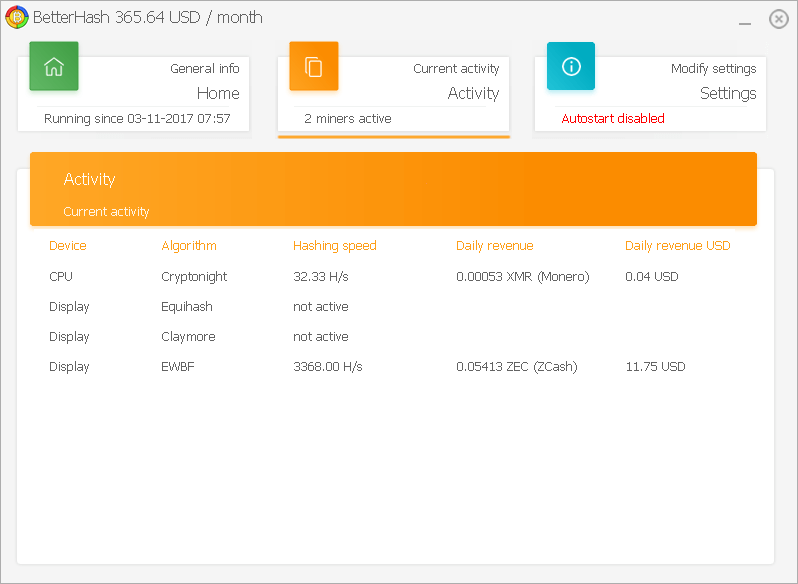Click the 0.05413 ZEC daily revenue value
Viewport: 798px width, 584px height.
pyautogui.click(x=516, y=366)
